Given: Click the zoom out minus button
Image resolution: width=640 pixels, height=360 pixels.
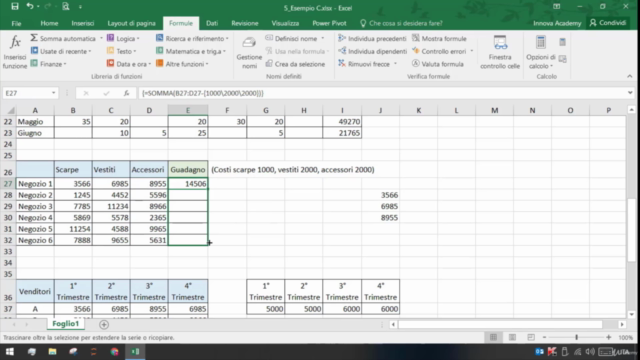Looking at the screenshot, I should pos(544,338).
